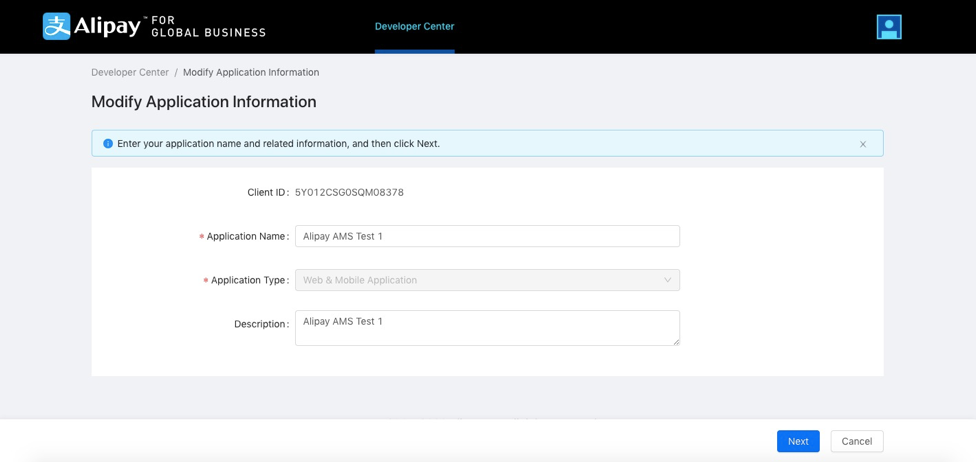Click the Modify Application Information page heading
The height and width of the screenshot is (462, 976).
point(204,102)
